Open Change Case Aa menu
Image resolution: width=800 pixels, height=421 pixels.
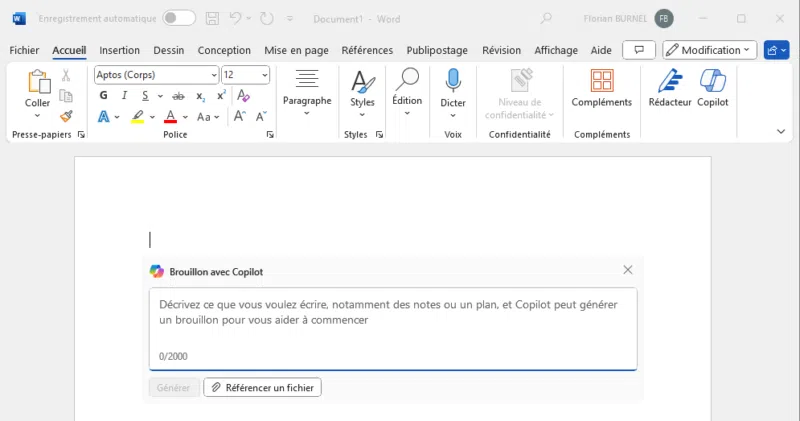[x=208, y=117]
